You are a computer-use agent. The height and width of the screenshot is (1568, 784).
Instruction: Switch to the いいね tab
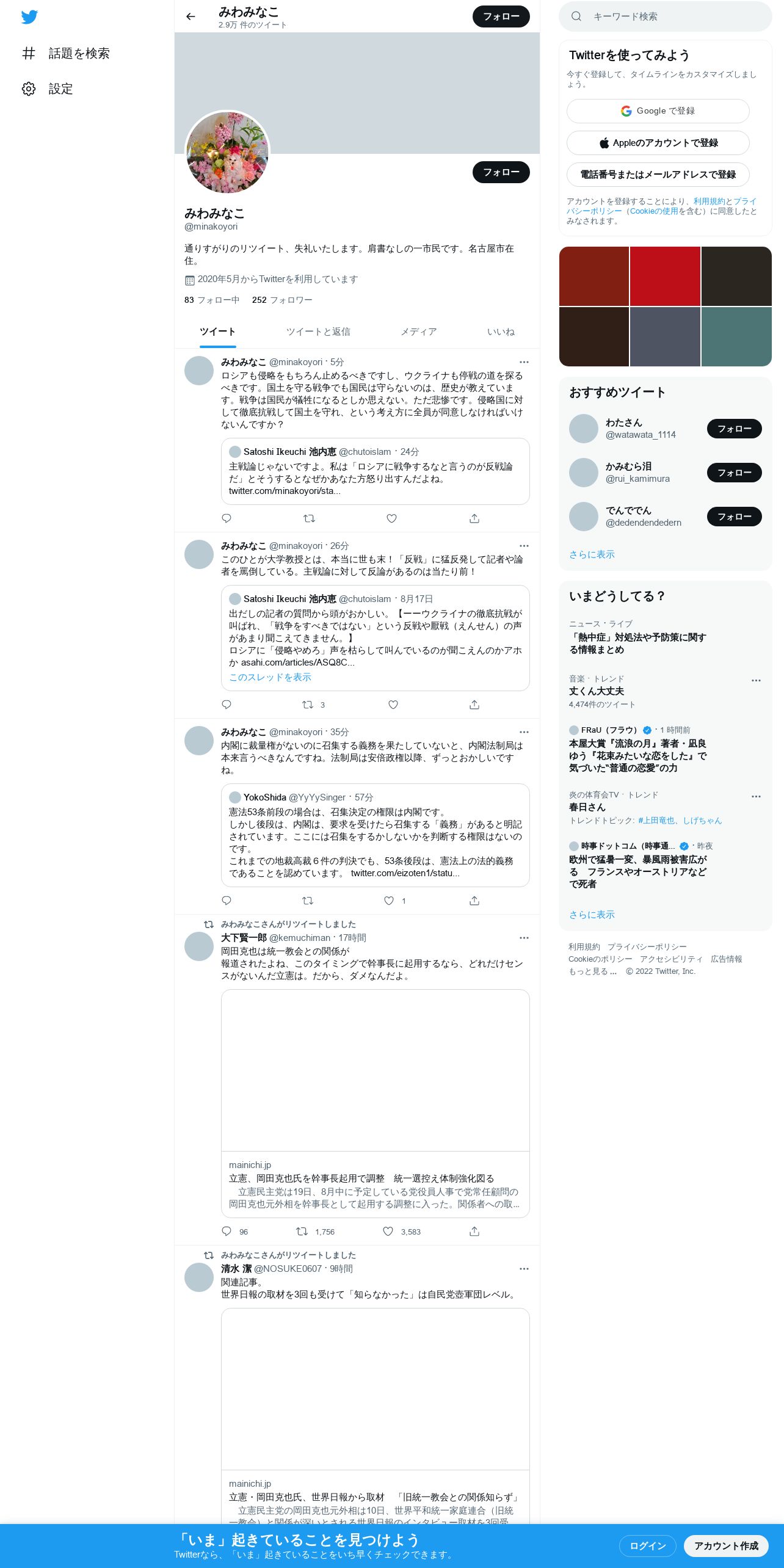pyautogui.click(x=501, y=332)
